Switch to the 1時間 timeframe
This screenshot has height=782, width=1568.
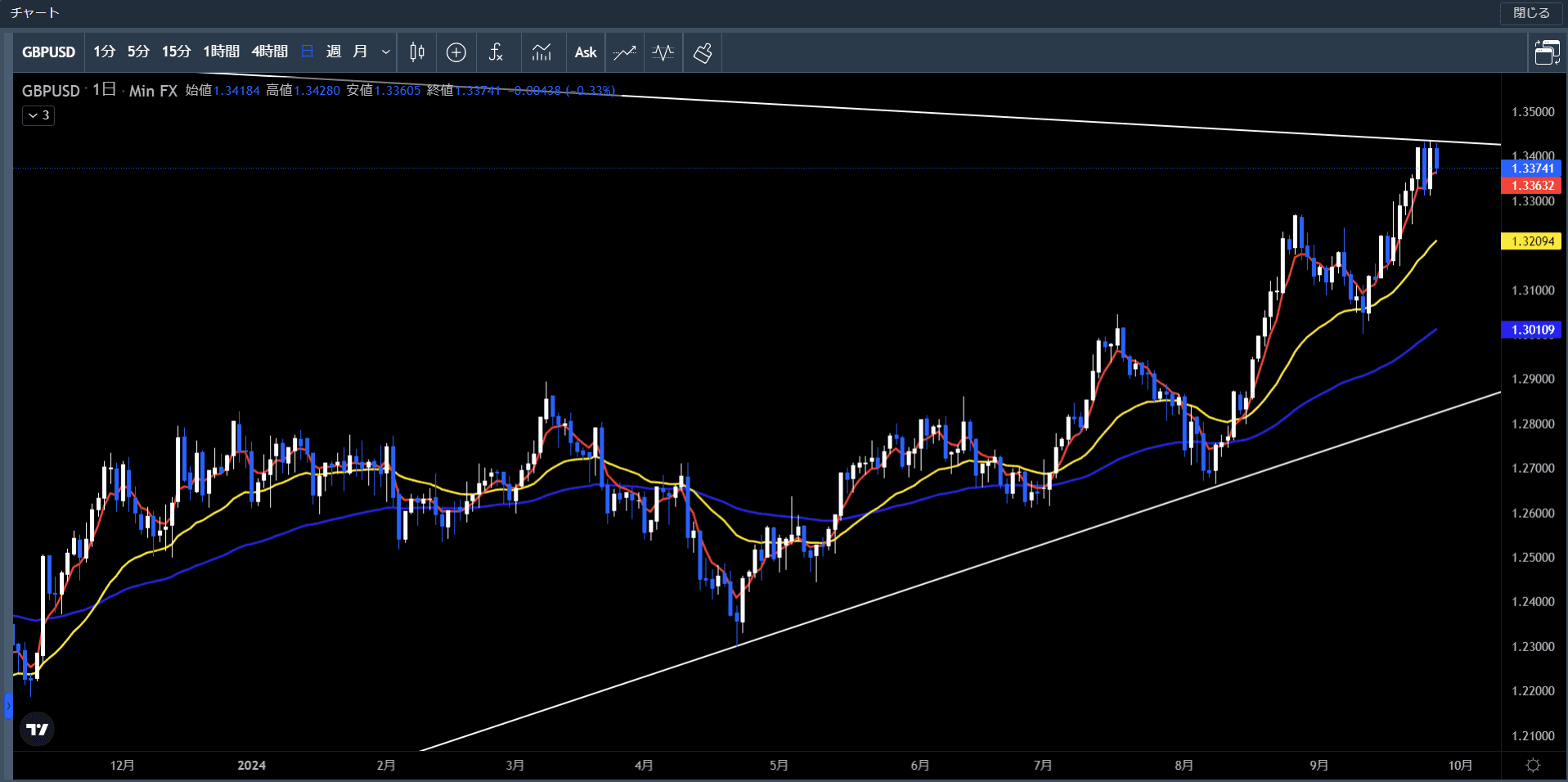point(221,52)
